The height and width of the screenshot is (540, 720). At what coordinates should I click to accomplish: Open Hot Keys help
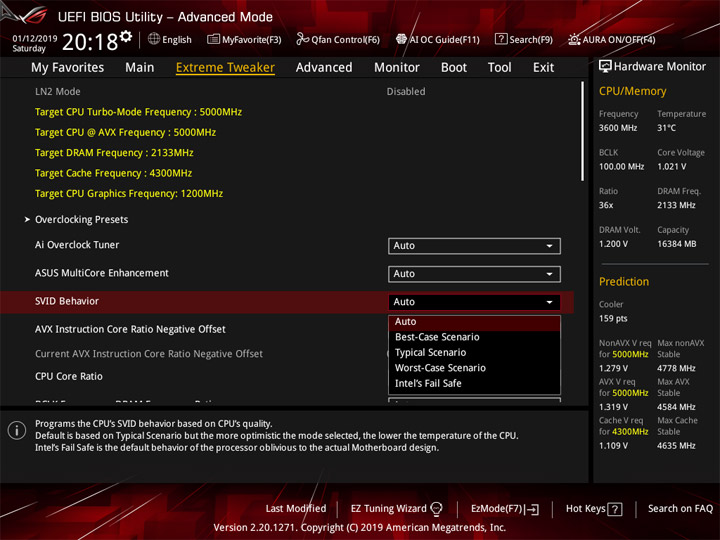point(594,509)
